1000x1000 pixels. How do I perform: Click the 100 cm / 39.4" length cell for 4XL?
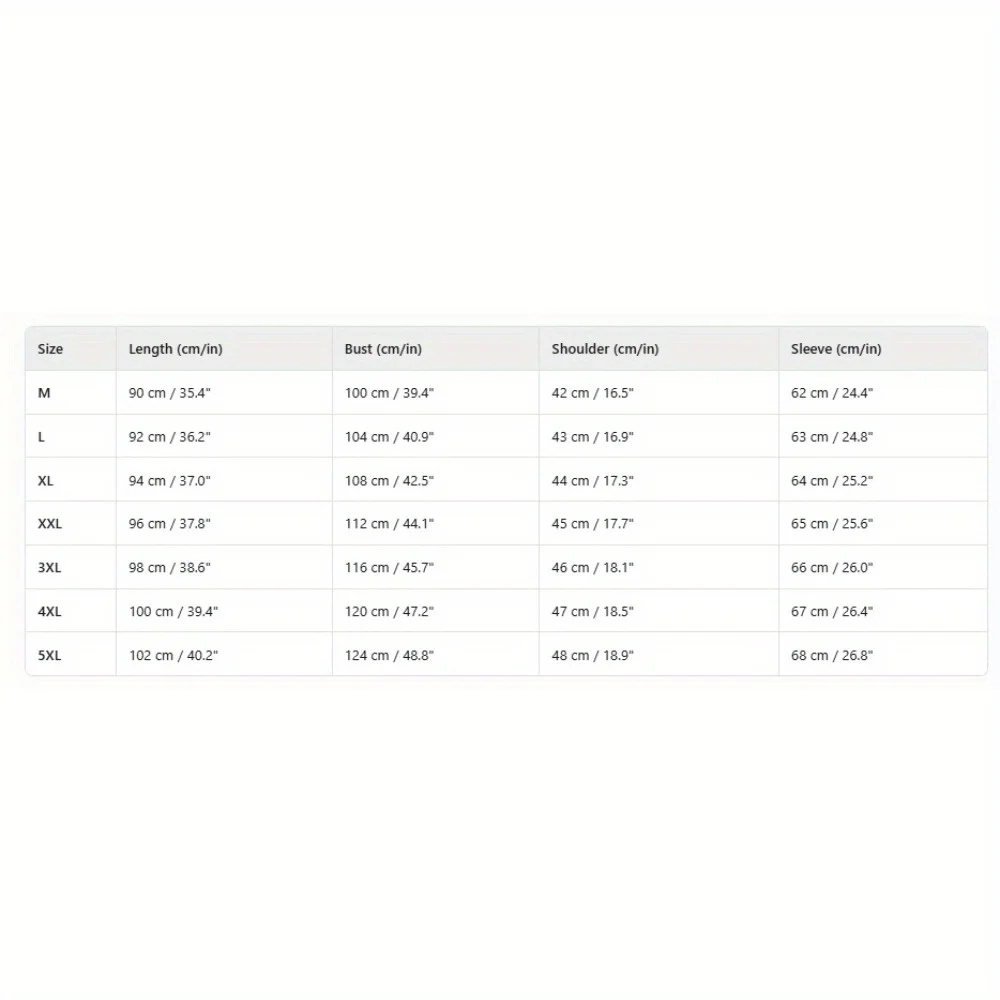click(x=173, y=612)
